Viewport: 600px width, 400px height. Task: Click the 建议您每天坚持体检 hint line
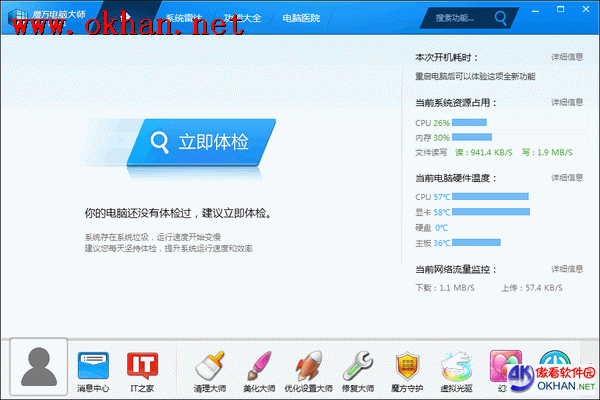(x=168, y=248)
